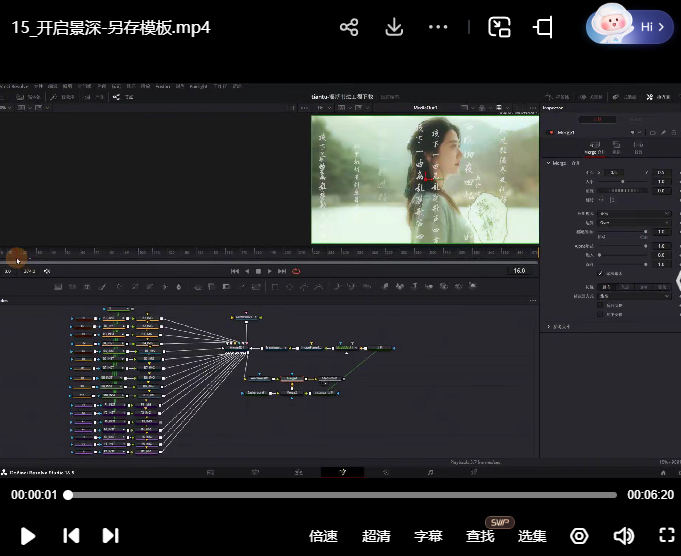The height and width of the screenshot is (556, 681).
Task: Click the frame icon right of picture-in-picture
Action: point(544,27)
